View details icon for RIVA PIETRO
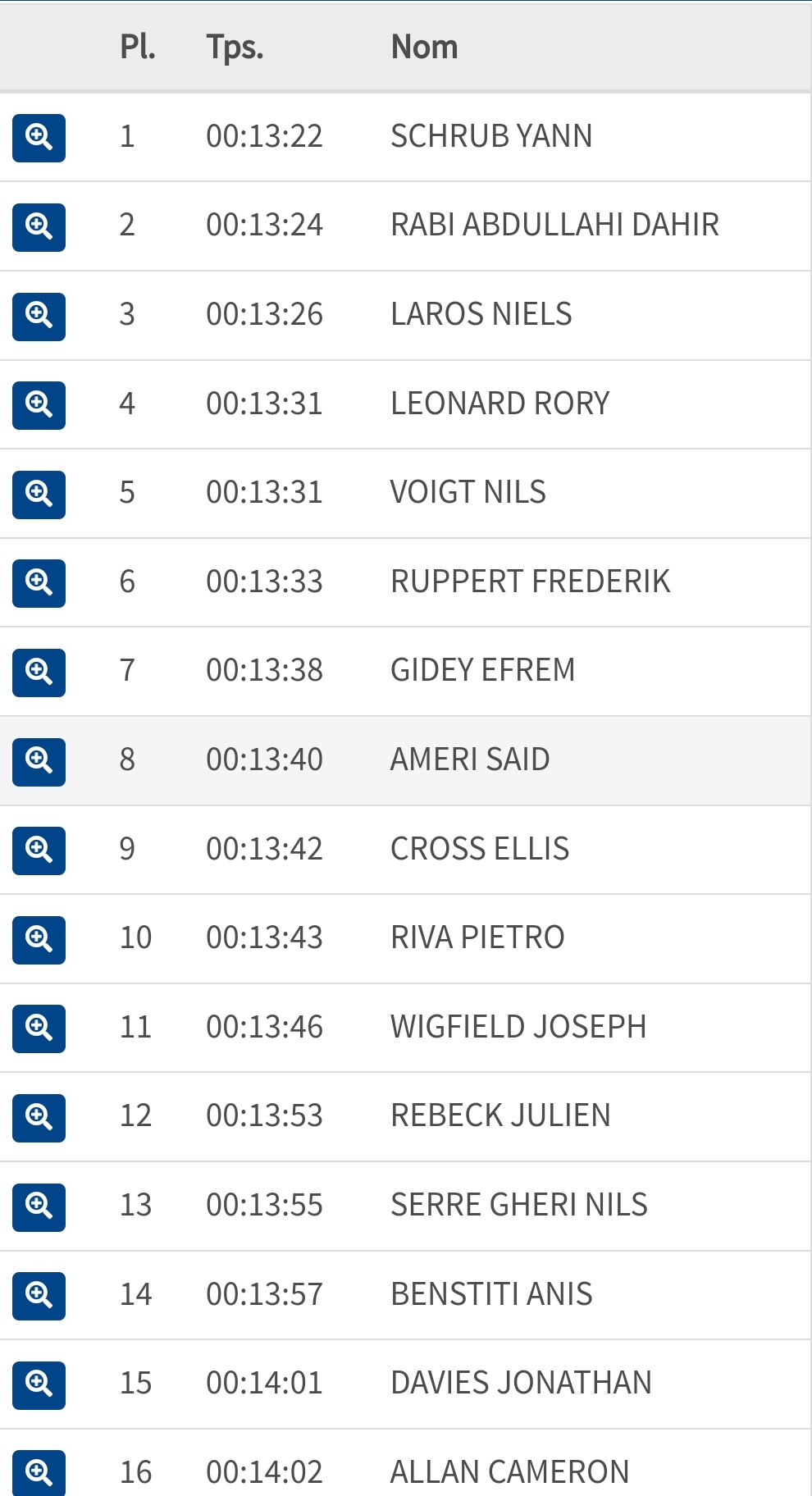 click(x=39, y=939)
